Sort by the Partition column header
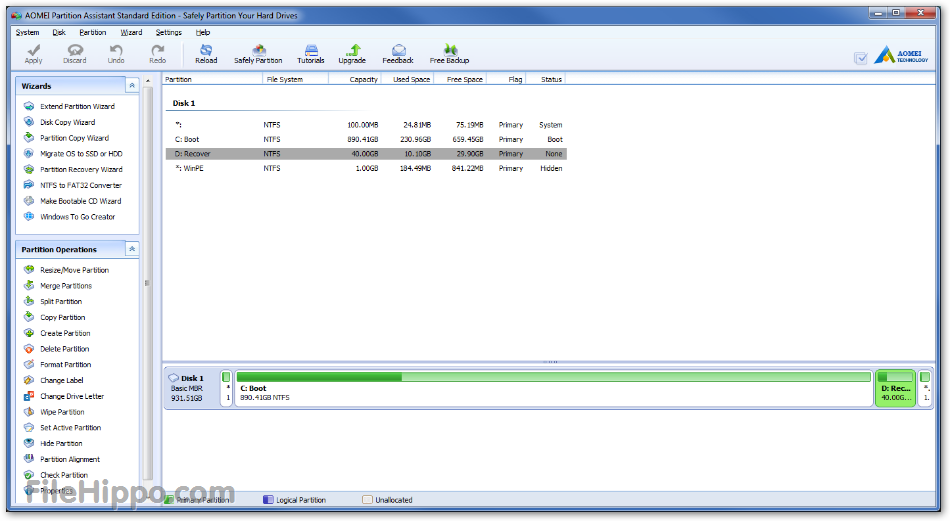 (213, 79)
